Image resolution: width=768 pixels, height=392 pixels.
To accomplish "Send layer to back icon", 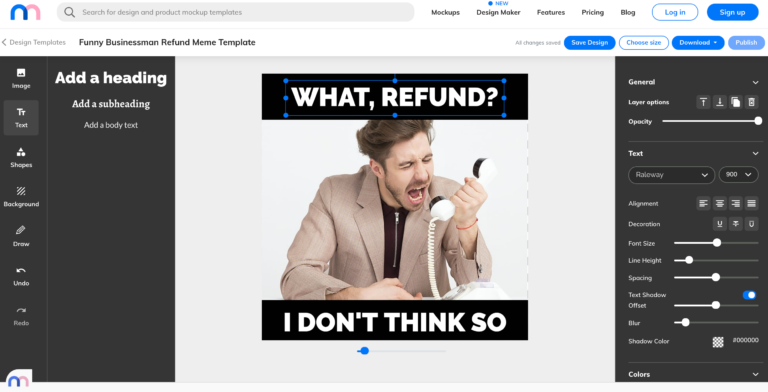I will [x=720, y=102].
